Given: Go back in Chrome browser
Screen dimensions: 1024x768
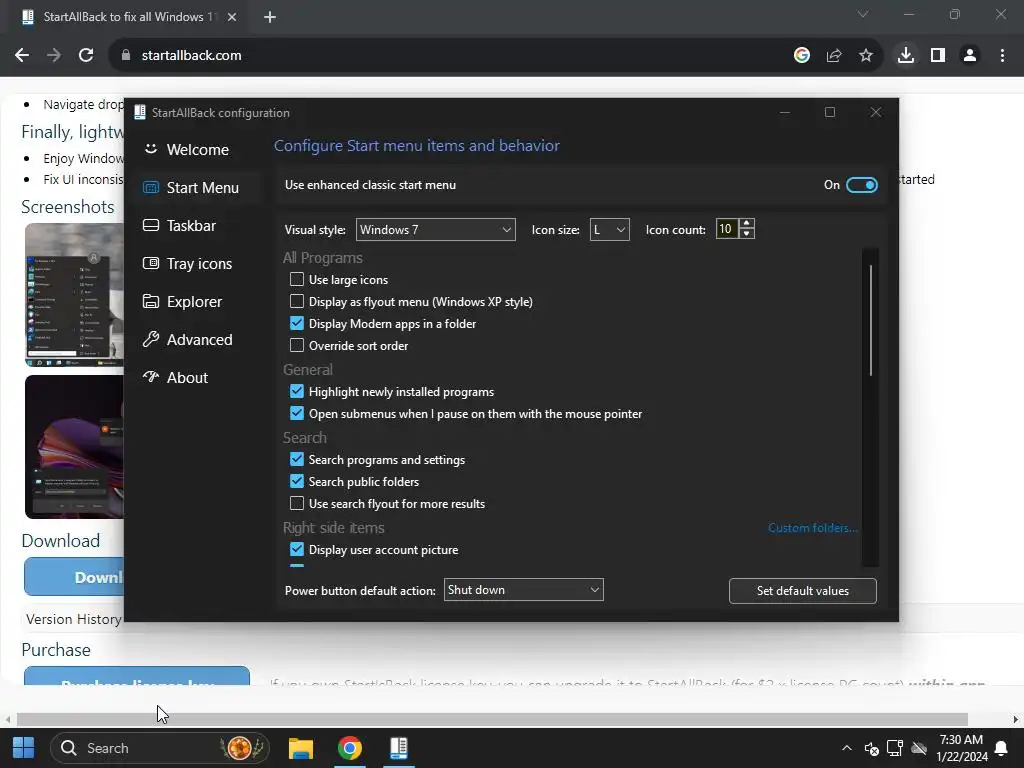Looking at the screenshot, I should pos(22,56).
